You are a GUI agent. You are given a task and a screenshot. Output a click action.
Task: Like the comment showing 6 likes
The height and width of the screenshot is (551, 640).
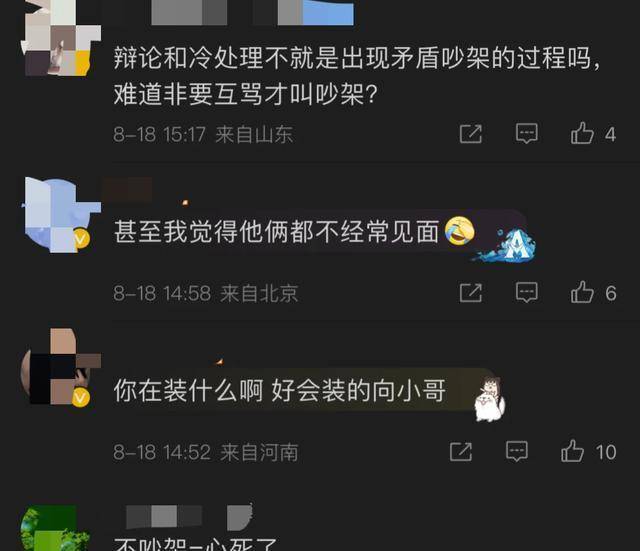[593, 292]
